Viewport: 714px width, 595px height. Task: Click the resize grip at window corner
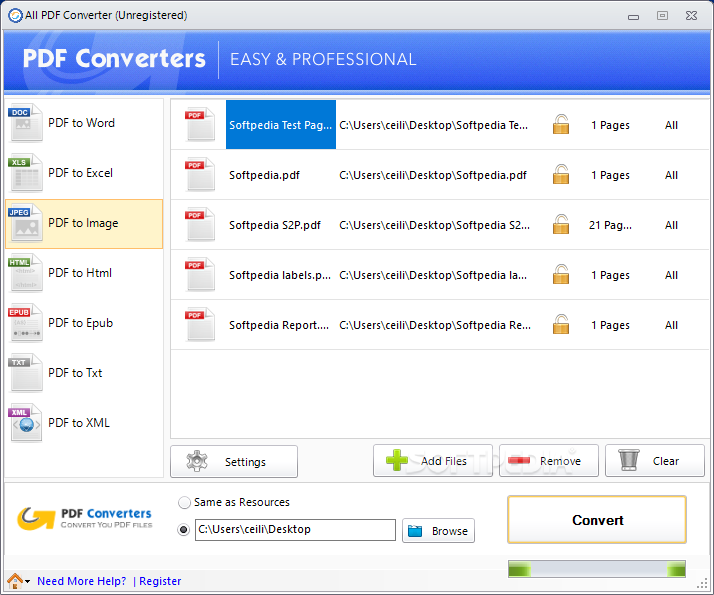tap(703, 584)
